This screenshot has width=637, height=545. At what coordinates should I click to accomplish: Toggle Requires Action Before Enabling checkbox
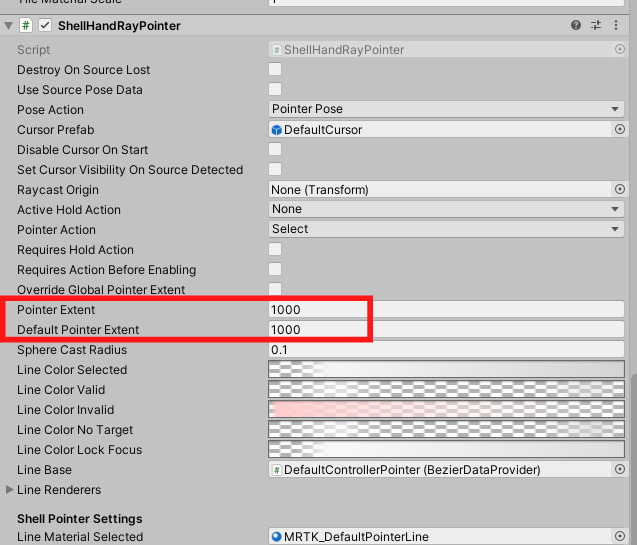275,269
